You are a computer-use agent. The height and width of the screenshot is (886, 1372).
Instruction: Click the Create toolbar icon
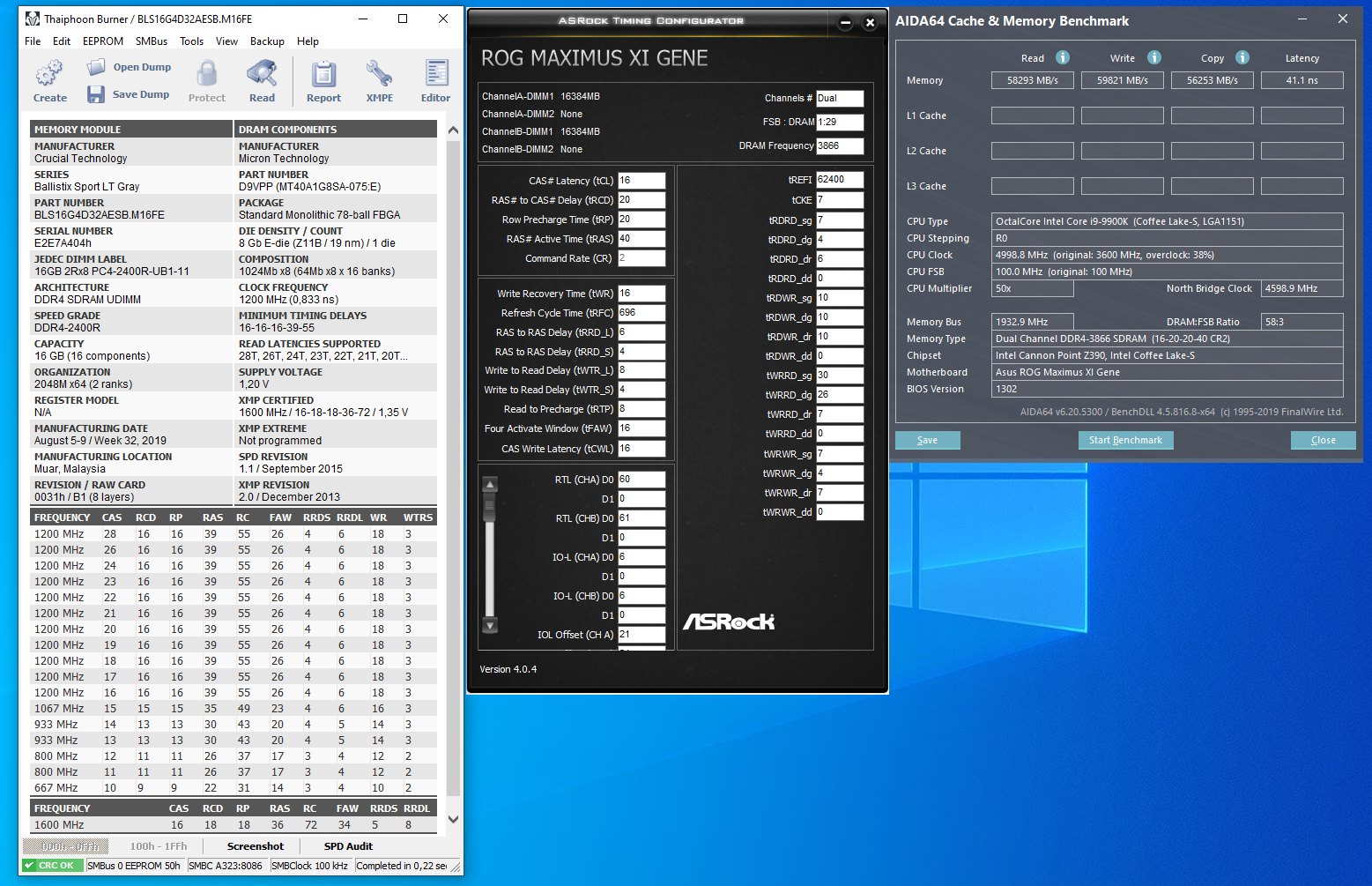[49, 73]
